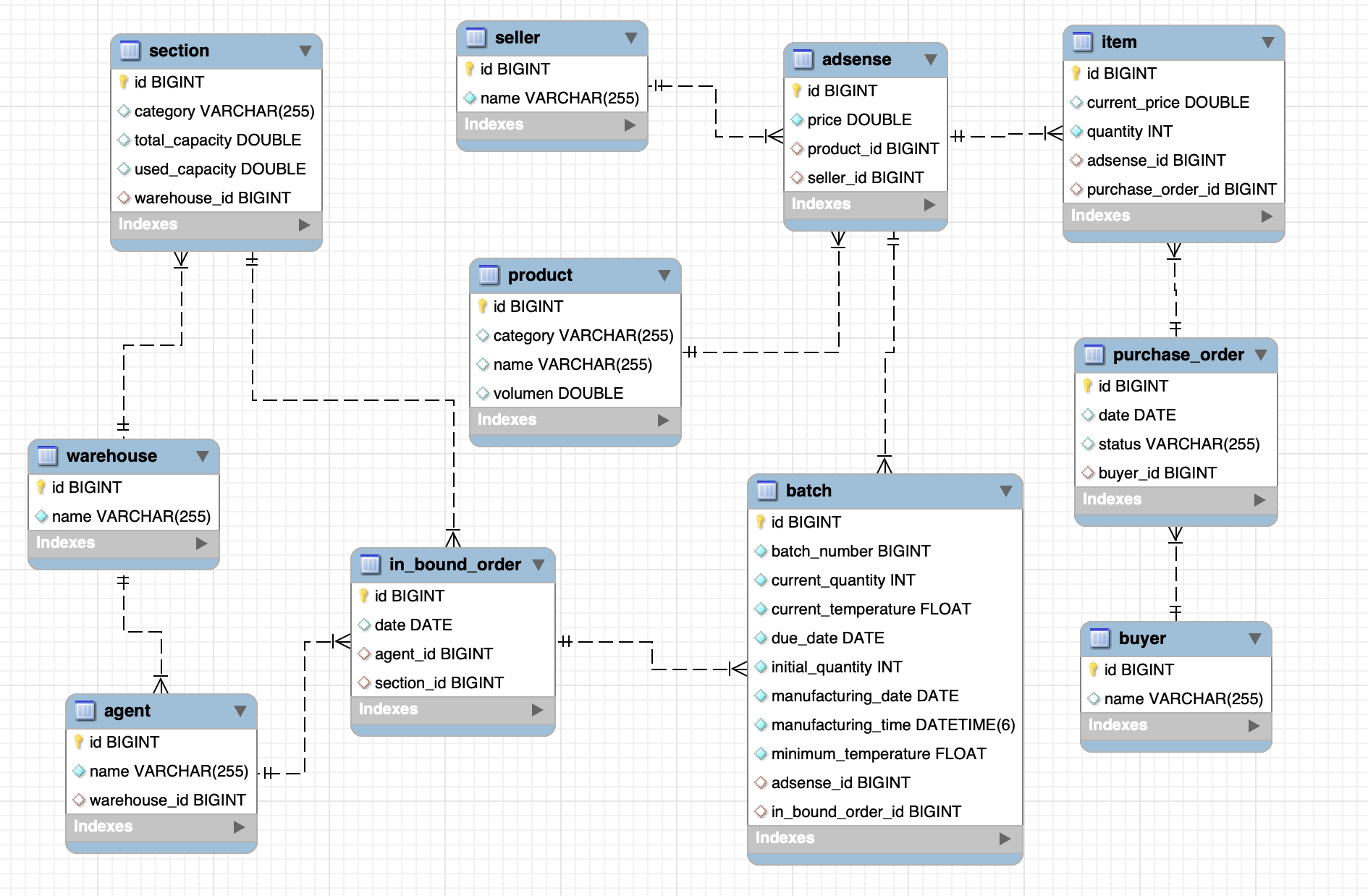The width and height of the screenshot is (1368, 896).
Task: Expand Indexes in the seller table
Action: click(x=630, y=125)
